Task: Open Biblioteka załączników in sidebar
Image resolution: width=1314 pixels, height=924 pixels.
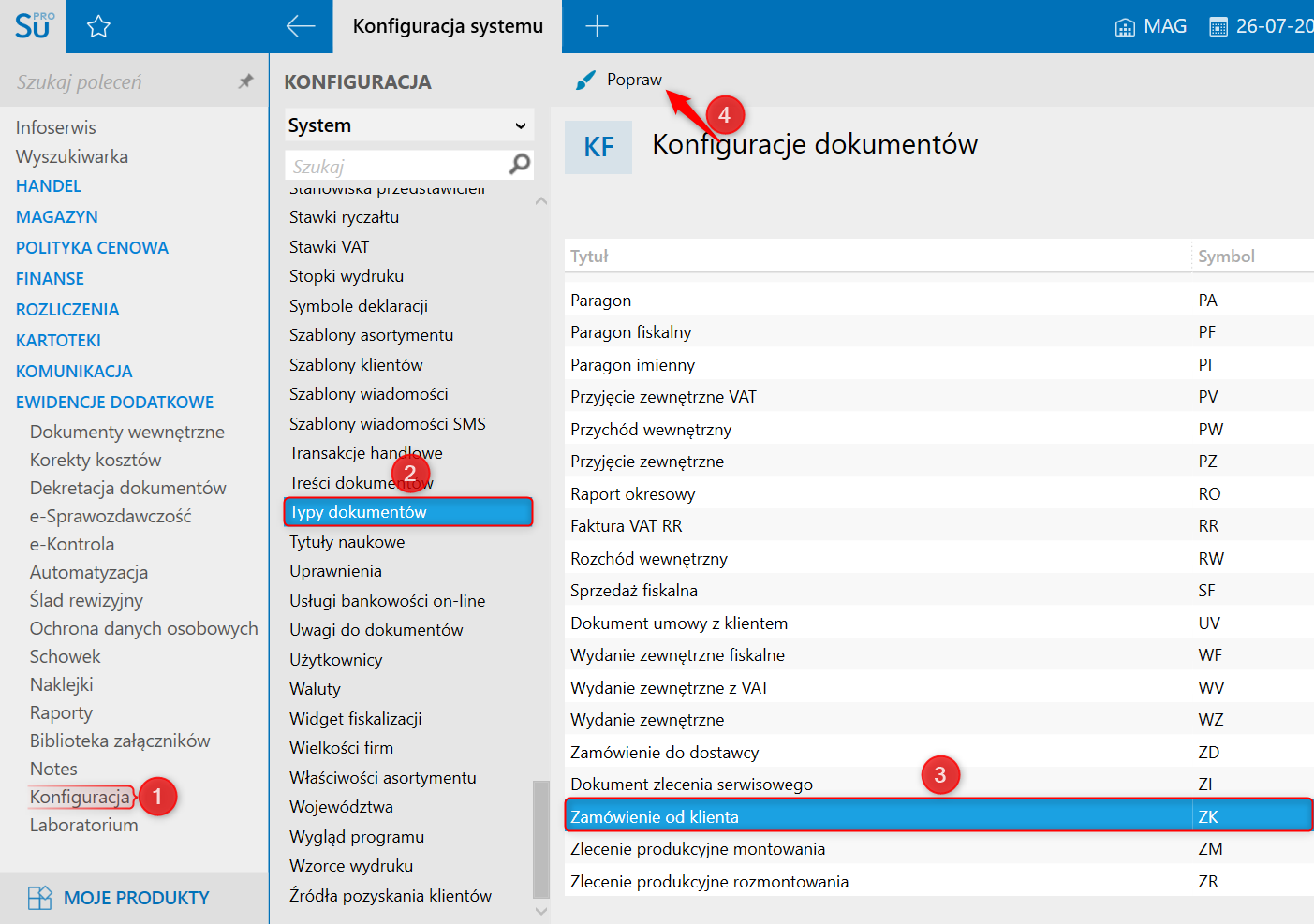Action: pos(120,741)
